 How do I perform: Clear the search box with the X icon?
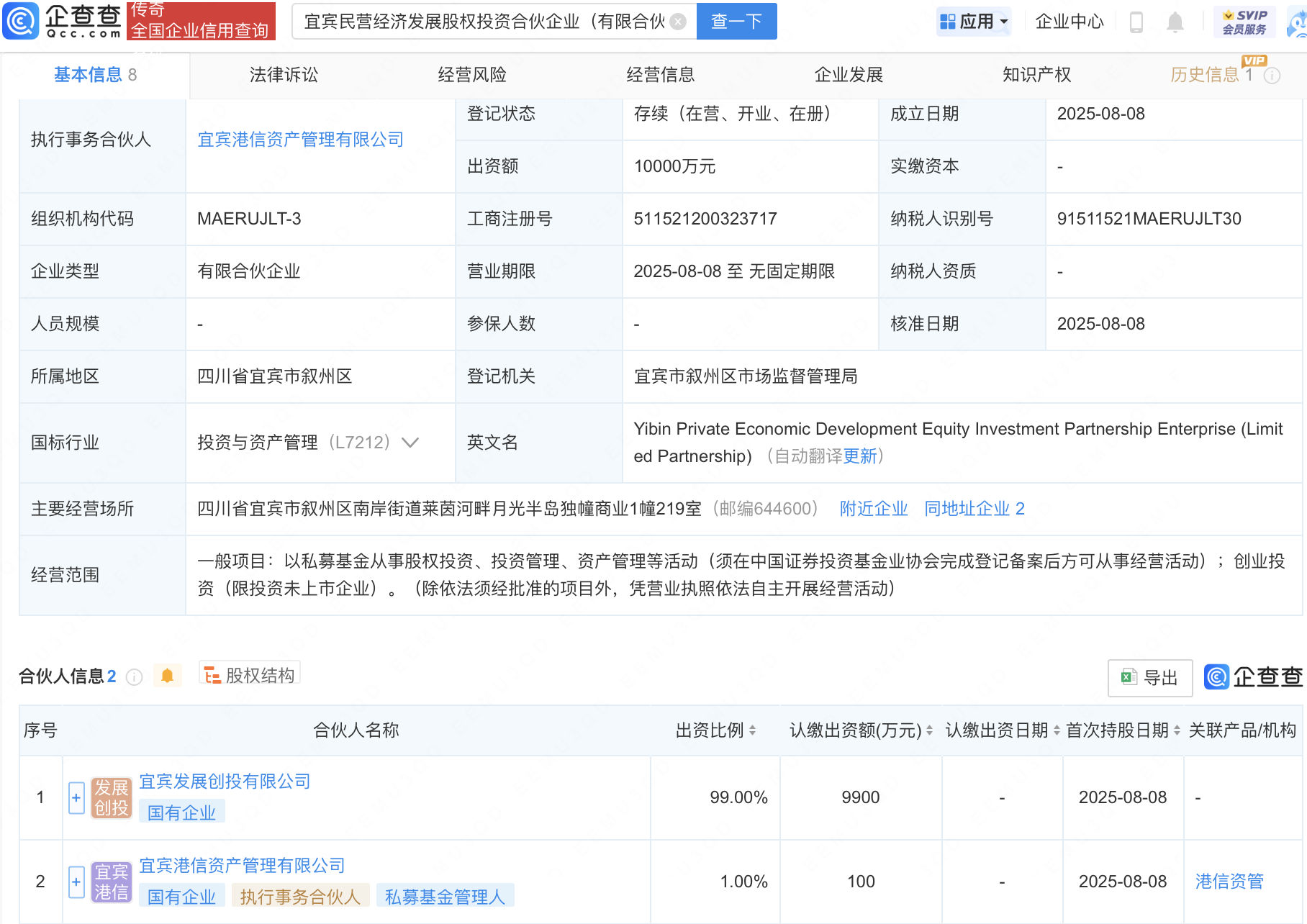tap(678, 22)
